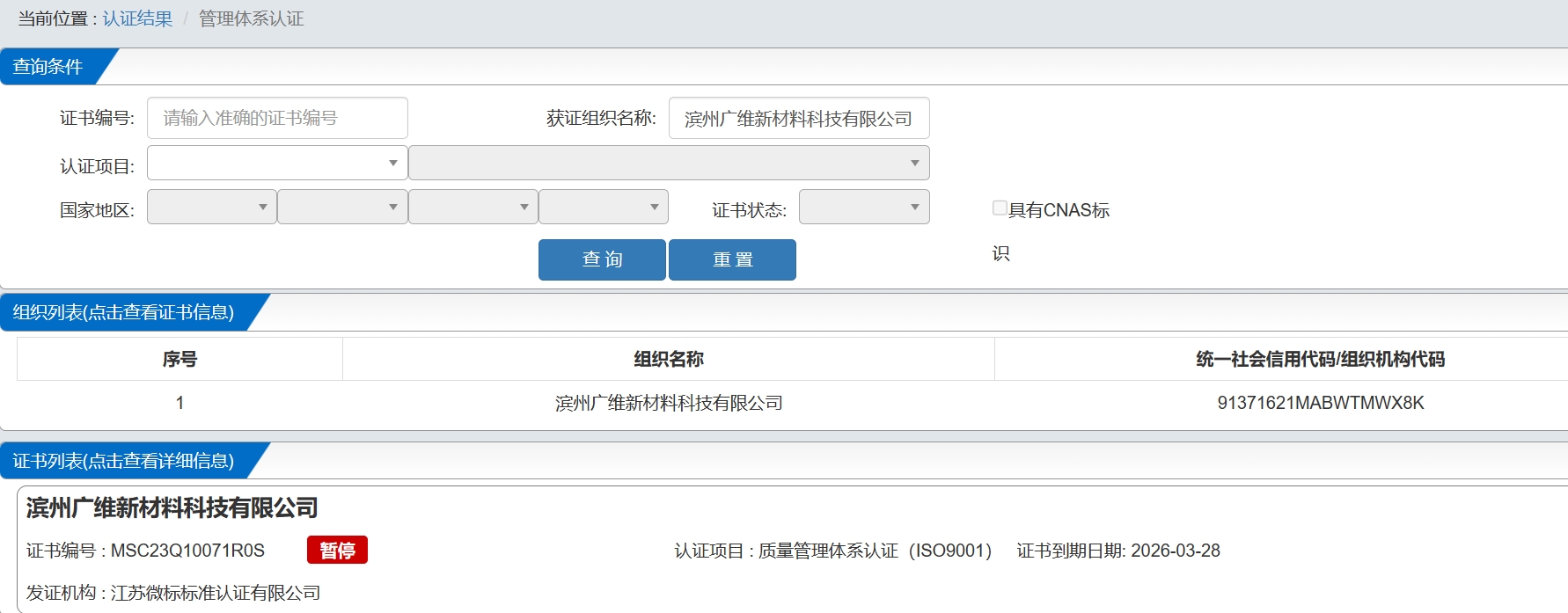Select the 查询条件 section header
The image size is (1568, 613).
(48, 67)
